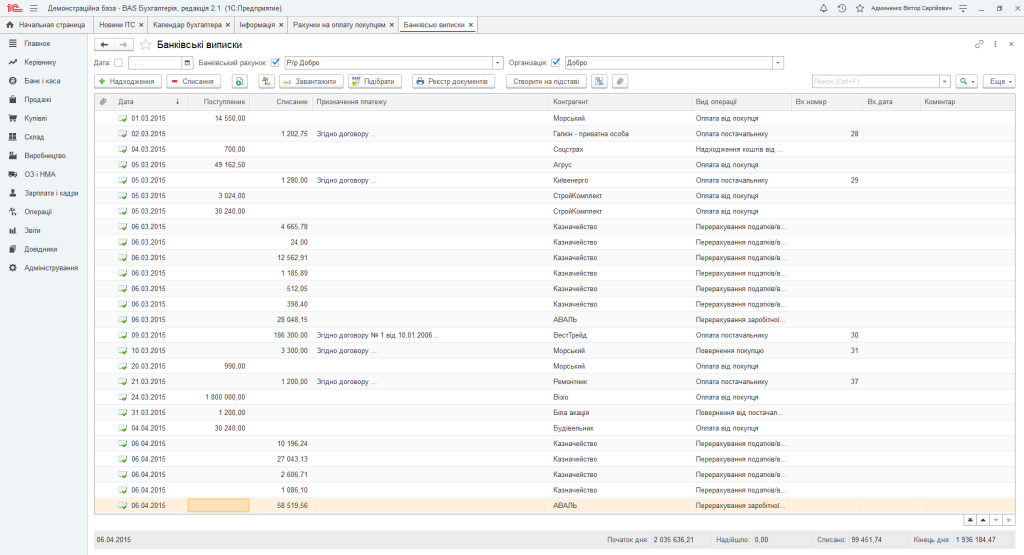1024x555 pixels.
Task: Click paperclip column header icon
Action: pyautogui.click(x=103, y=102)
